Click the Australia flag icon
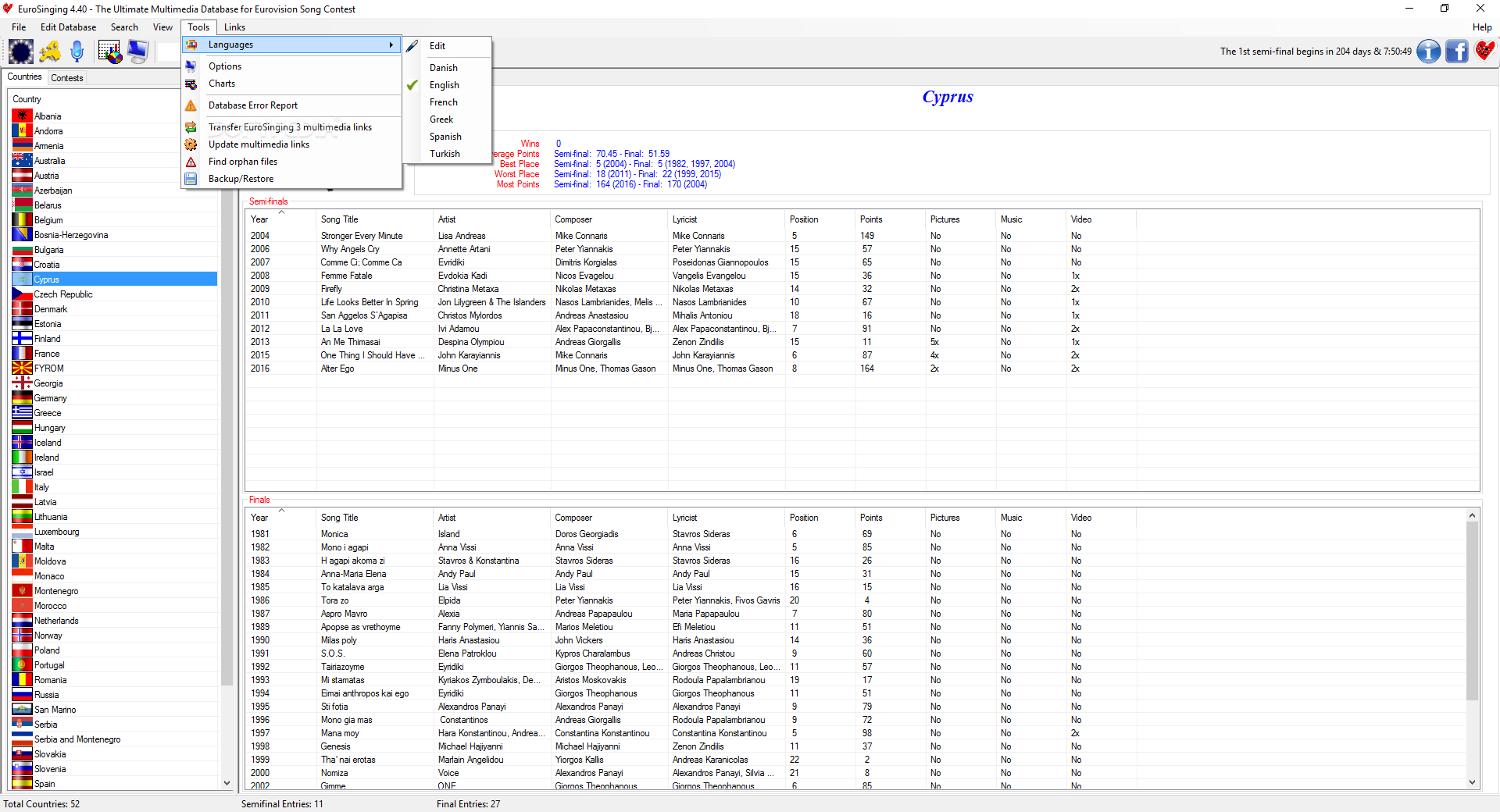1500x812 pixels. pyautogui.click(x=22, y=160)
